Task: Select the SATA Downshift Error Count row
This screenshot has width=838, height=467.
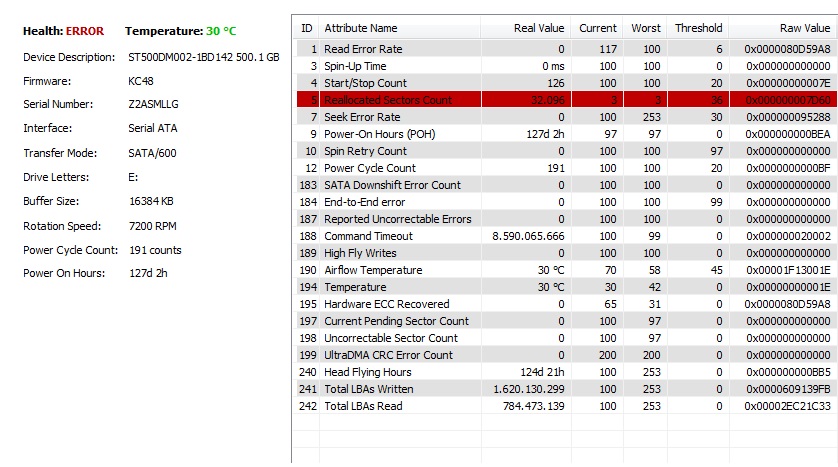Action: (x=565, y=185)
